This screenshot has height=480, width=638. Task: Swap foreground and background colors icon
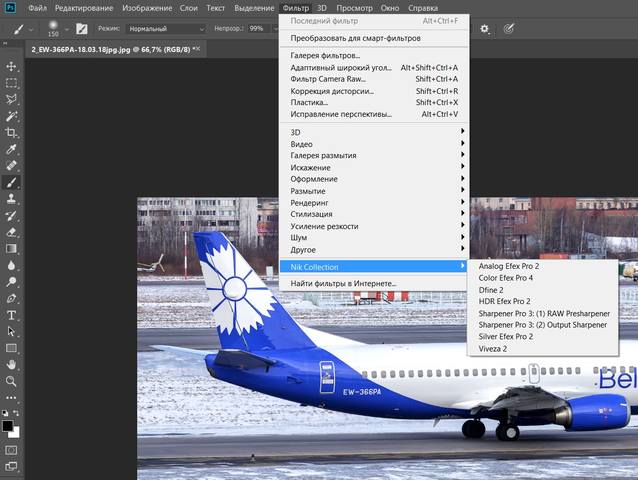point(16,413)
